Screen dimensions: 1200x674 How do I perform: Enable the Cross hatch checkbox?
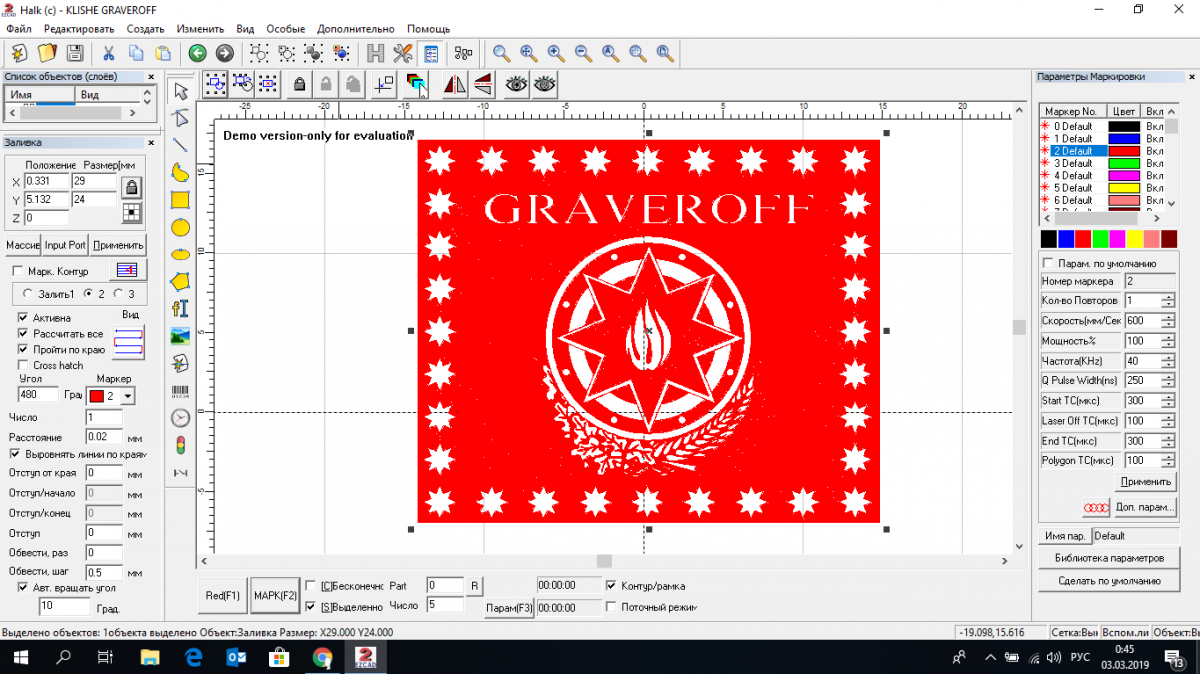tap(23, 365)
